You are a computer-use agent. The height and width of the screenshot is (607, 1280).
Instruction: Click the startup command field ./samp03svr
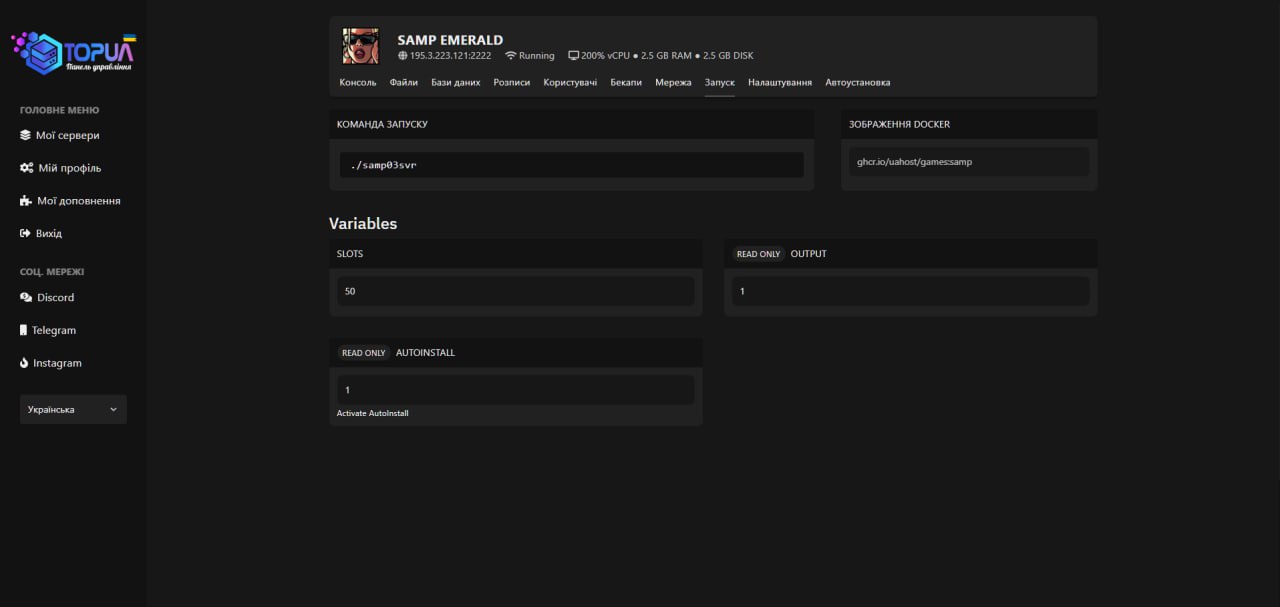pyautogui.click(x=571, y=165)
